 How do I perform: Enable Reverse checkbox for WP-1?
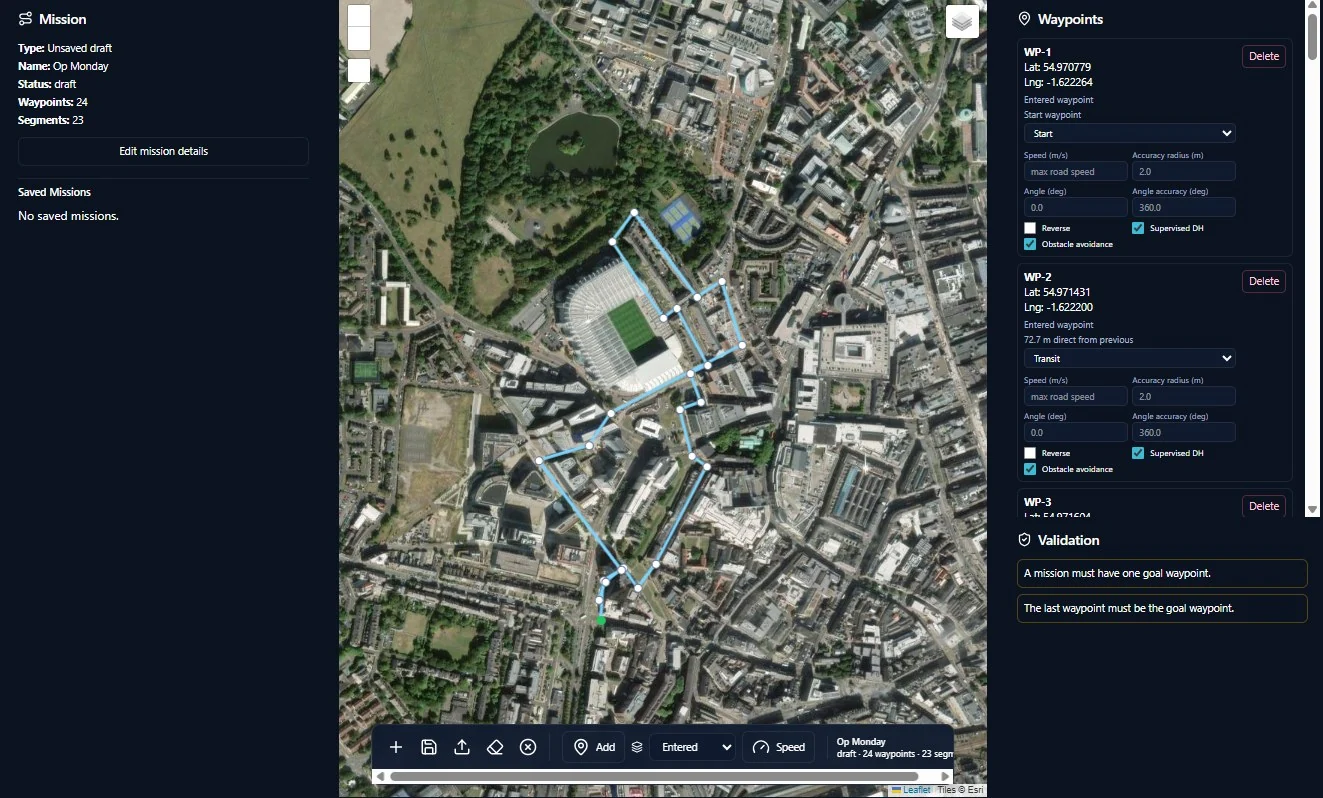tap(1030, 228)
